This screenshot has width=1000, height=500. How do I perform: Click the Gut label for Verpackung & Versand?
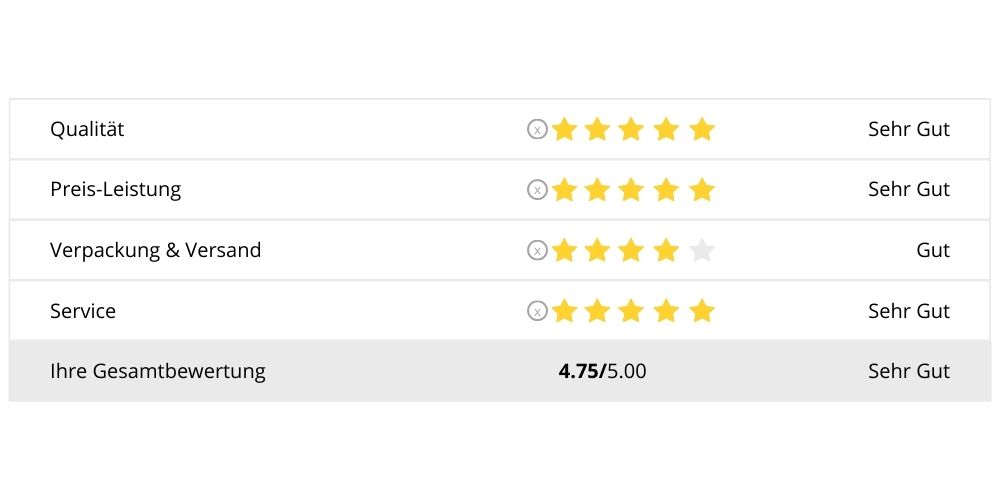pyautogui.click(x=932, y=250)
